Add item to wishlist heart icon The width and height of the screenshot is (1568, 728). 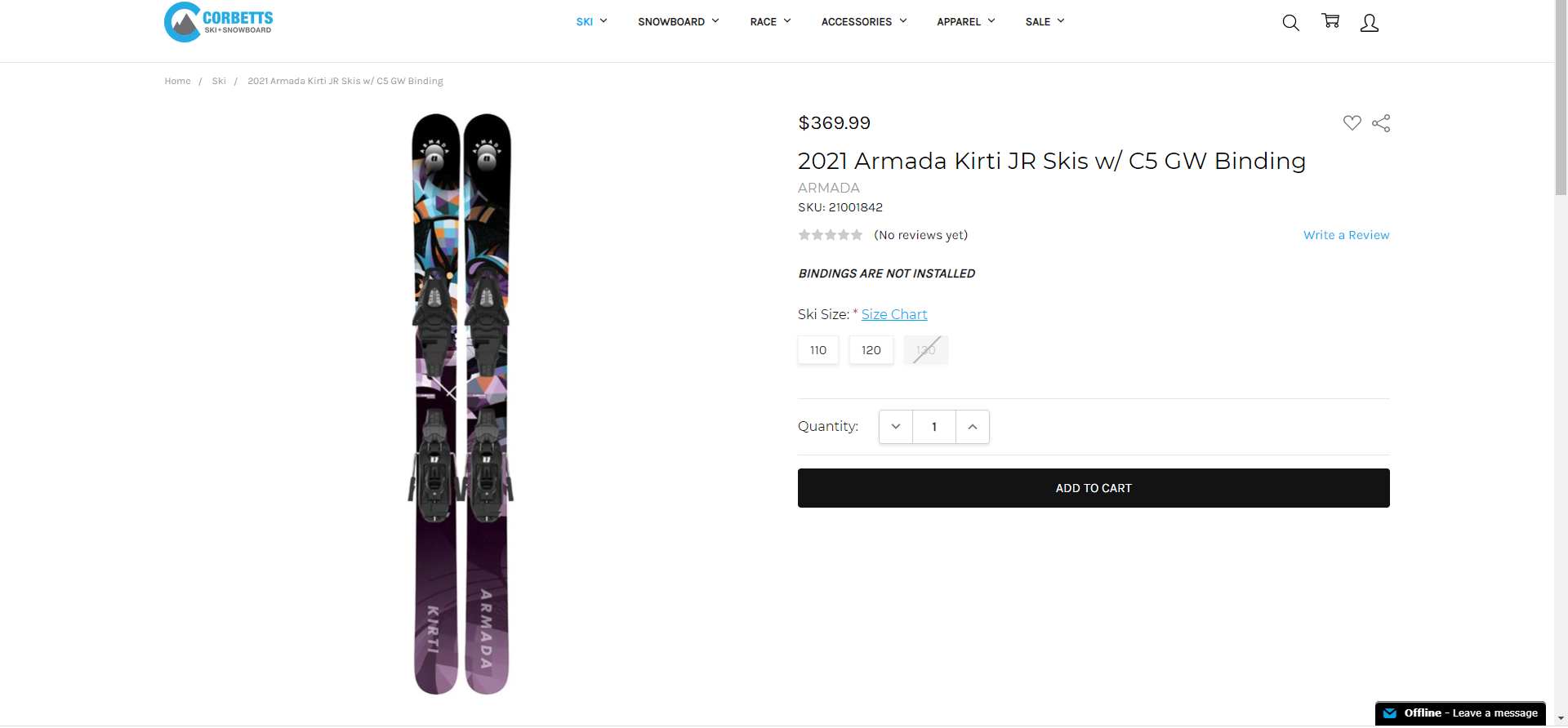click(x=1352, y=122)
